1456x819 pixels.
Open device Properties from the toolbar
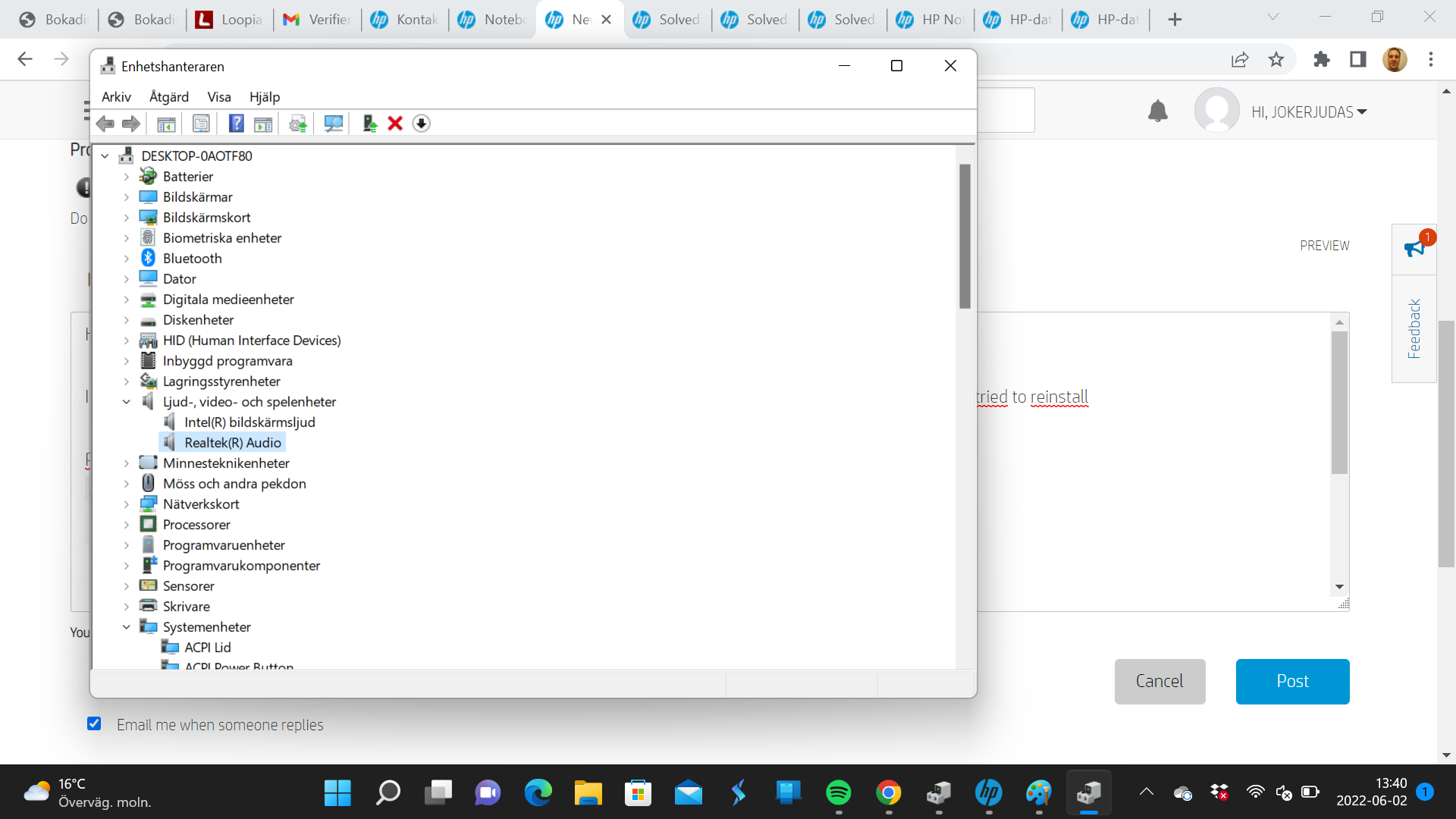201,123
